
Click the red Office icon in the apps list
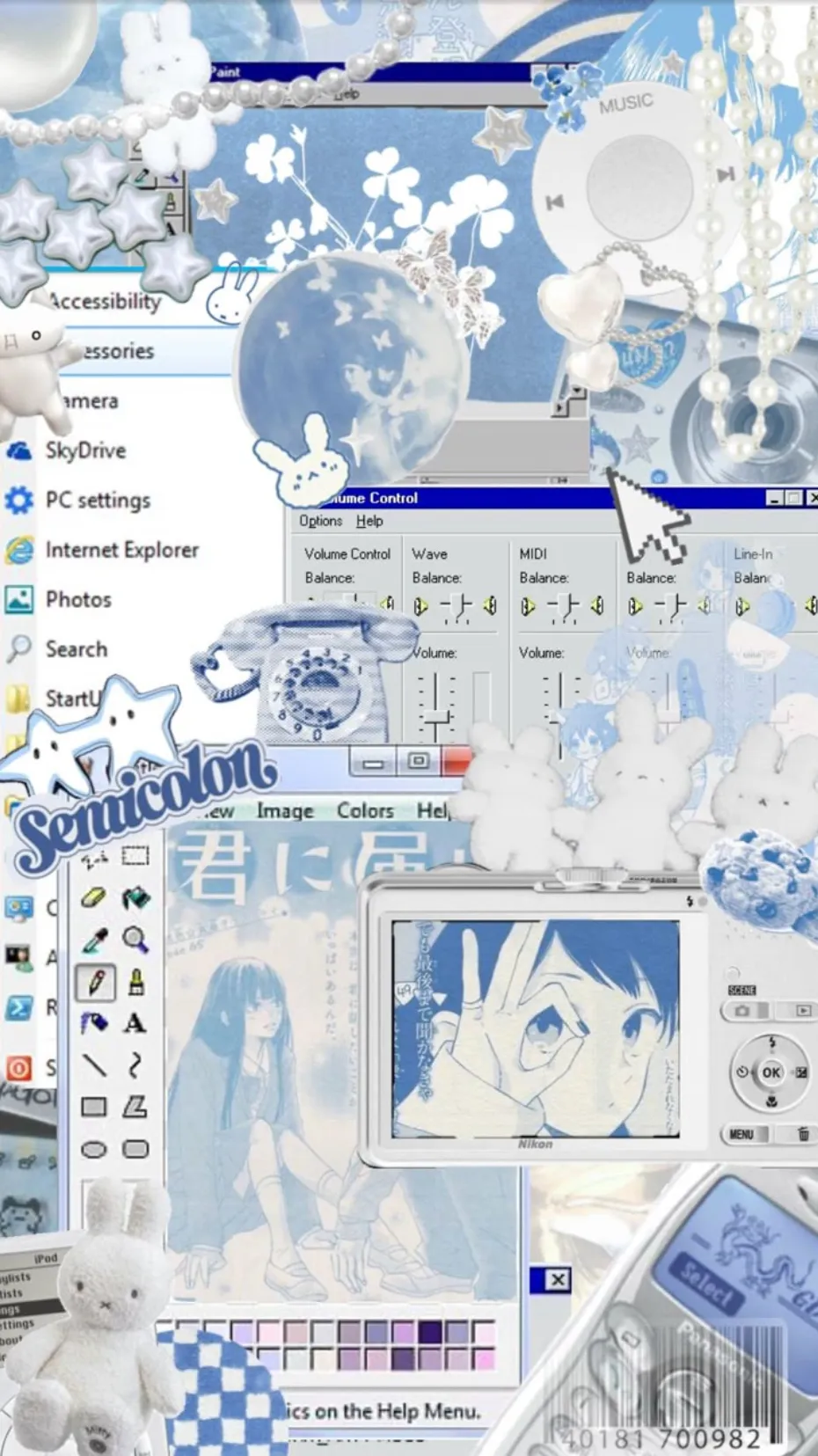pyautogui.click(x=18, y=1068)
